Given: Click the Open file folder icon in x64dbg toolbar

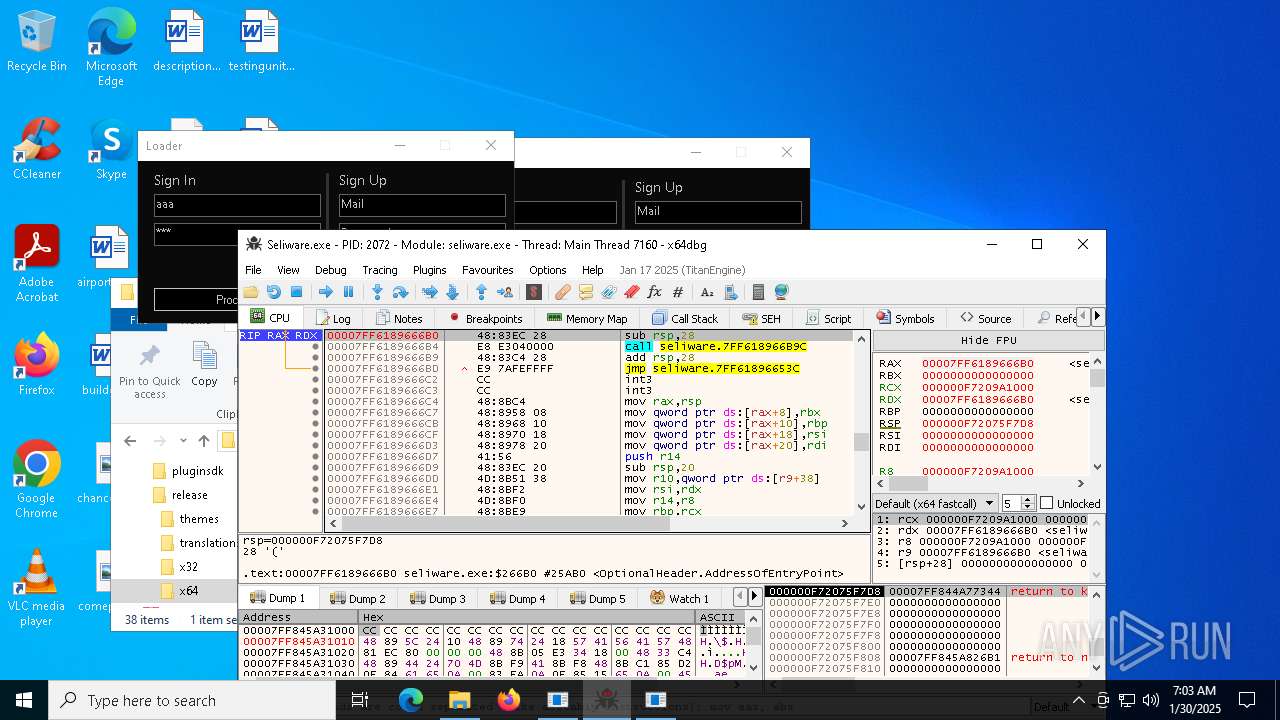Looking at the screenshot, I should 250,292.
